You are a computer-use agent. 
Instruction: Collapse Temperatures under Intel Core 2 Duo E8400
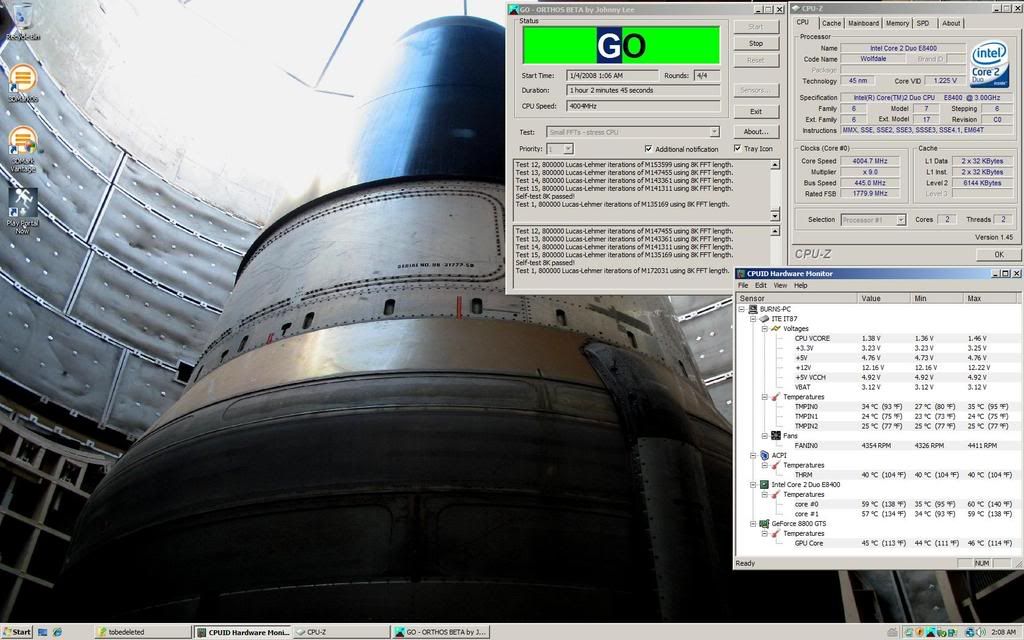[x=765, y=494]
